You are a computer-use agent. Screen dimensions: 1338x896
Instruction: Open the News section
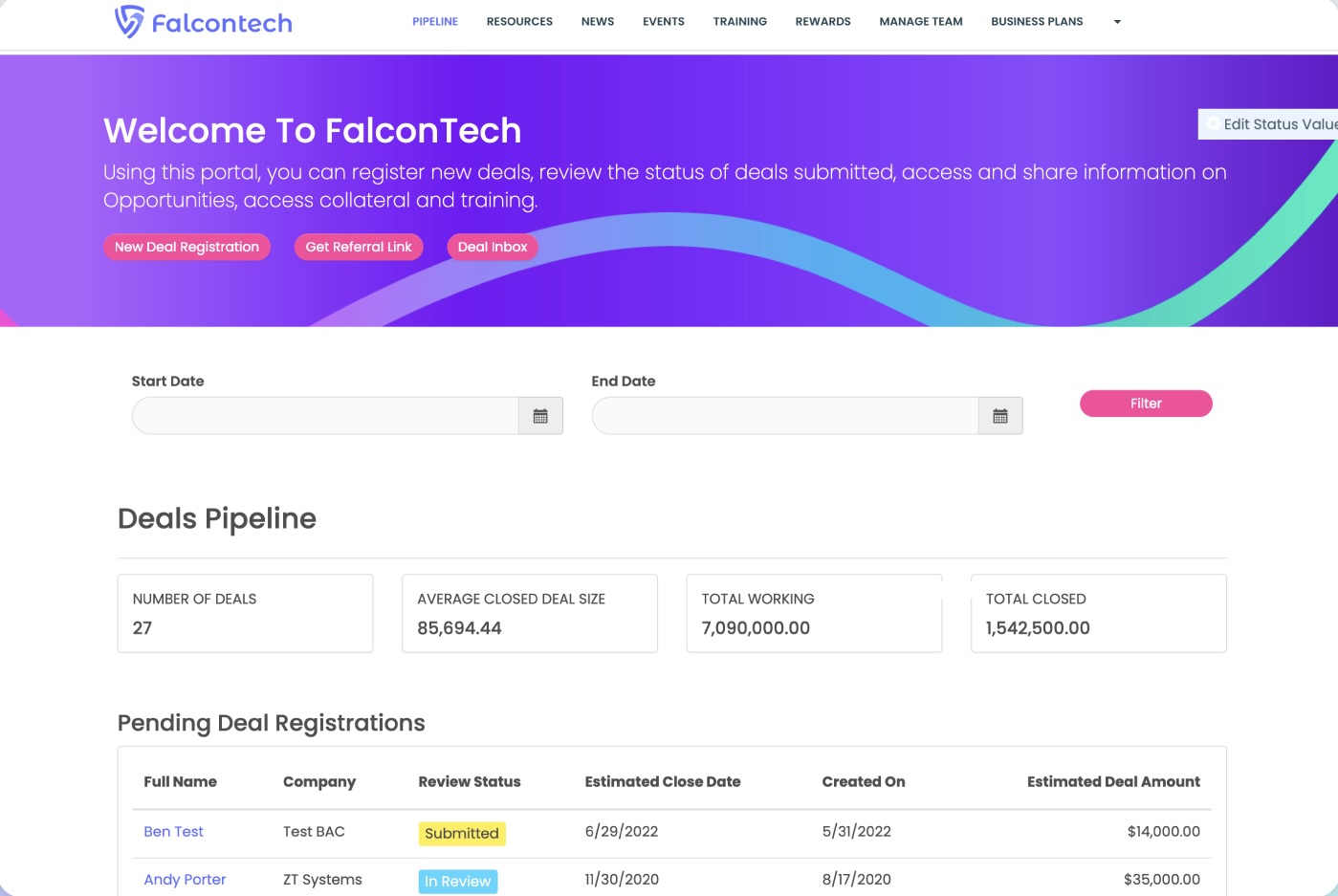[x=598, y=22]
